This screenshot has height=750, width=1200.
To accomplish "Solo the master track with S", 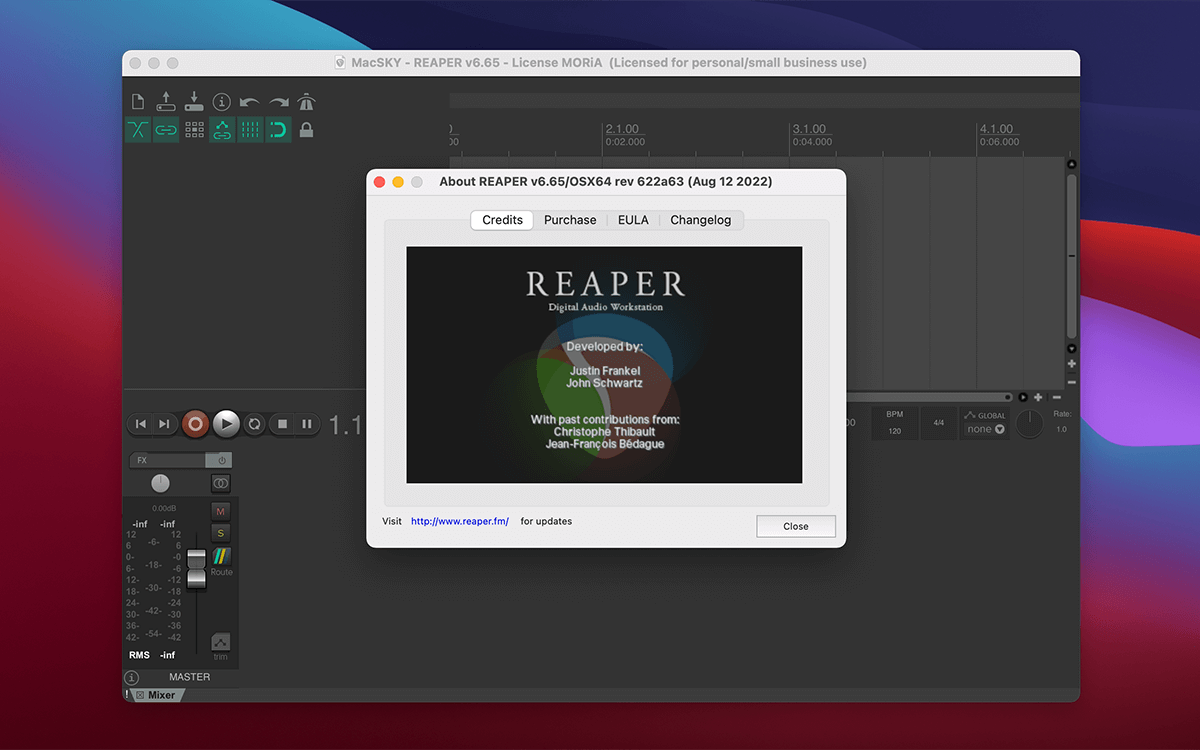I will (x=221, y=532).
